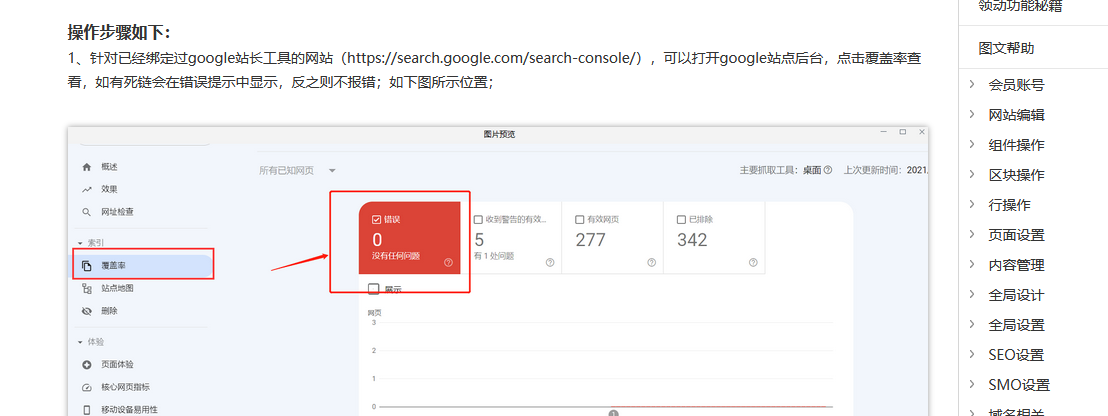
Task: Click the 主要抓取工具 label
Action: click(767, 170)
